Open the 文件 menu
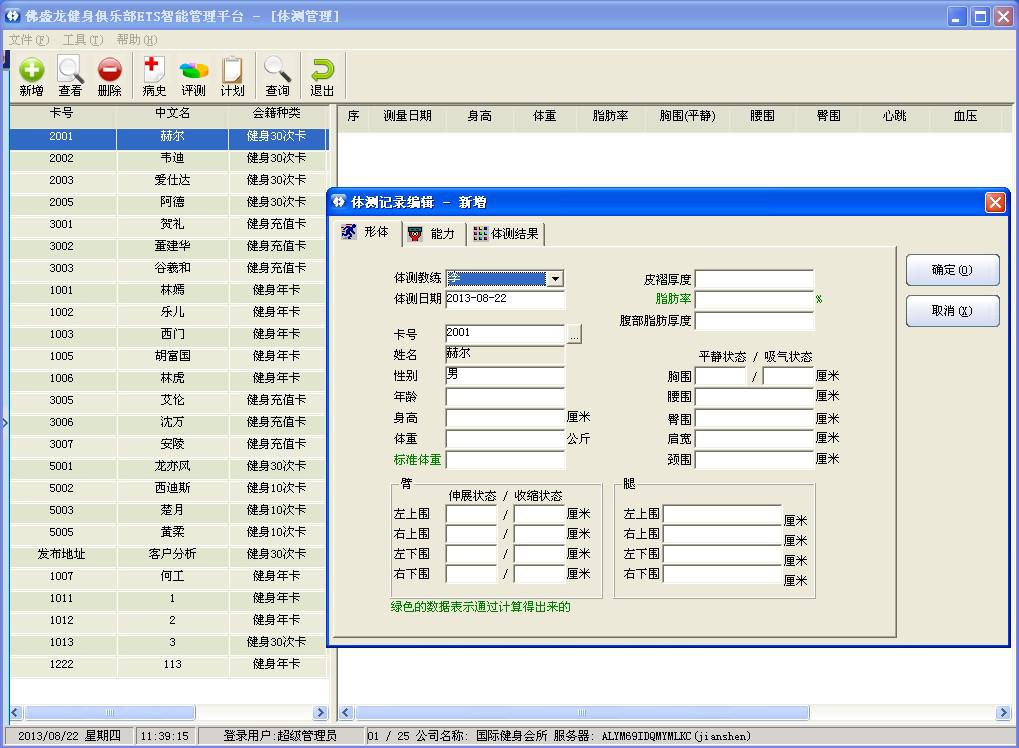 coord(29,40)
